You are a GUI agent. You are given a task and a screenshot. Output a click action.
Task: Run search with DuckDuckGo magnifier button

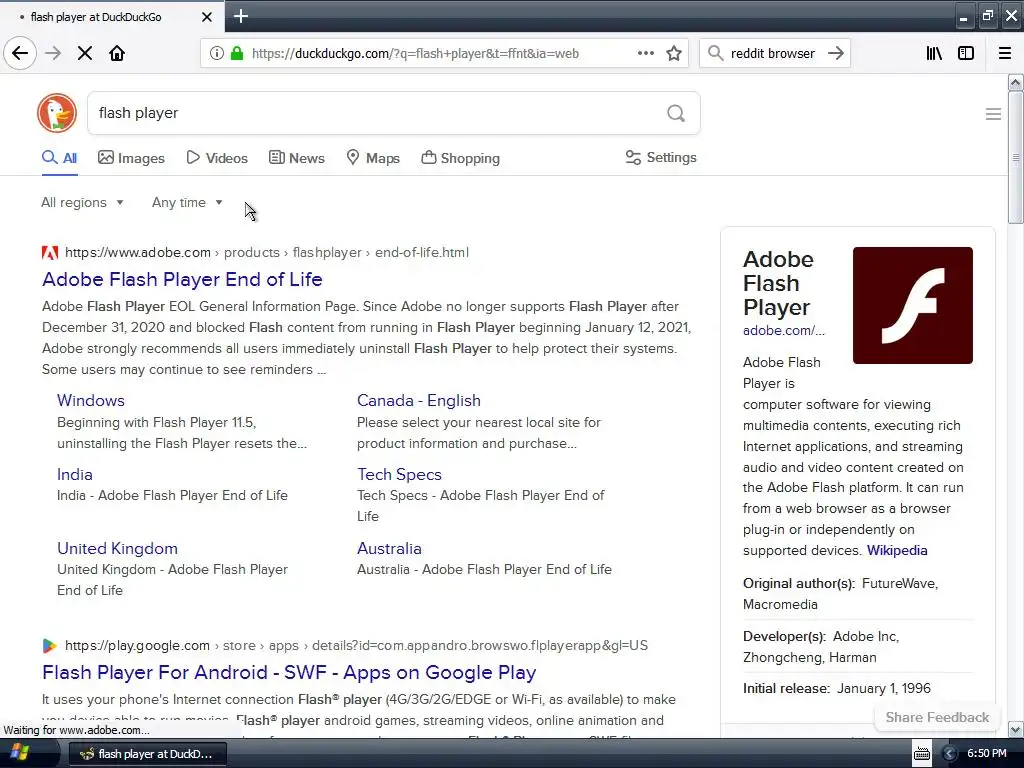[676, 114]
